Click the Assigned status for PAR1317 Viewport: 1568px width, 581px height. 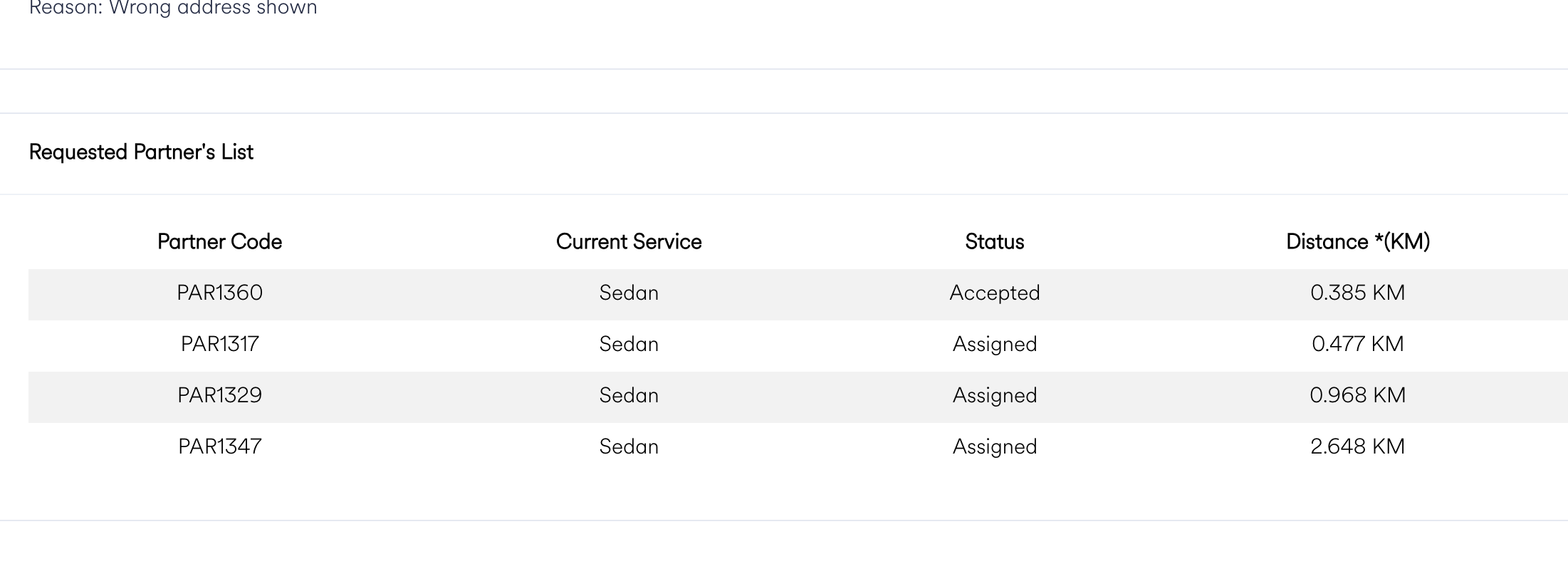994,345
